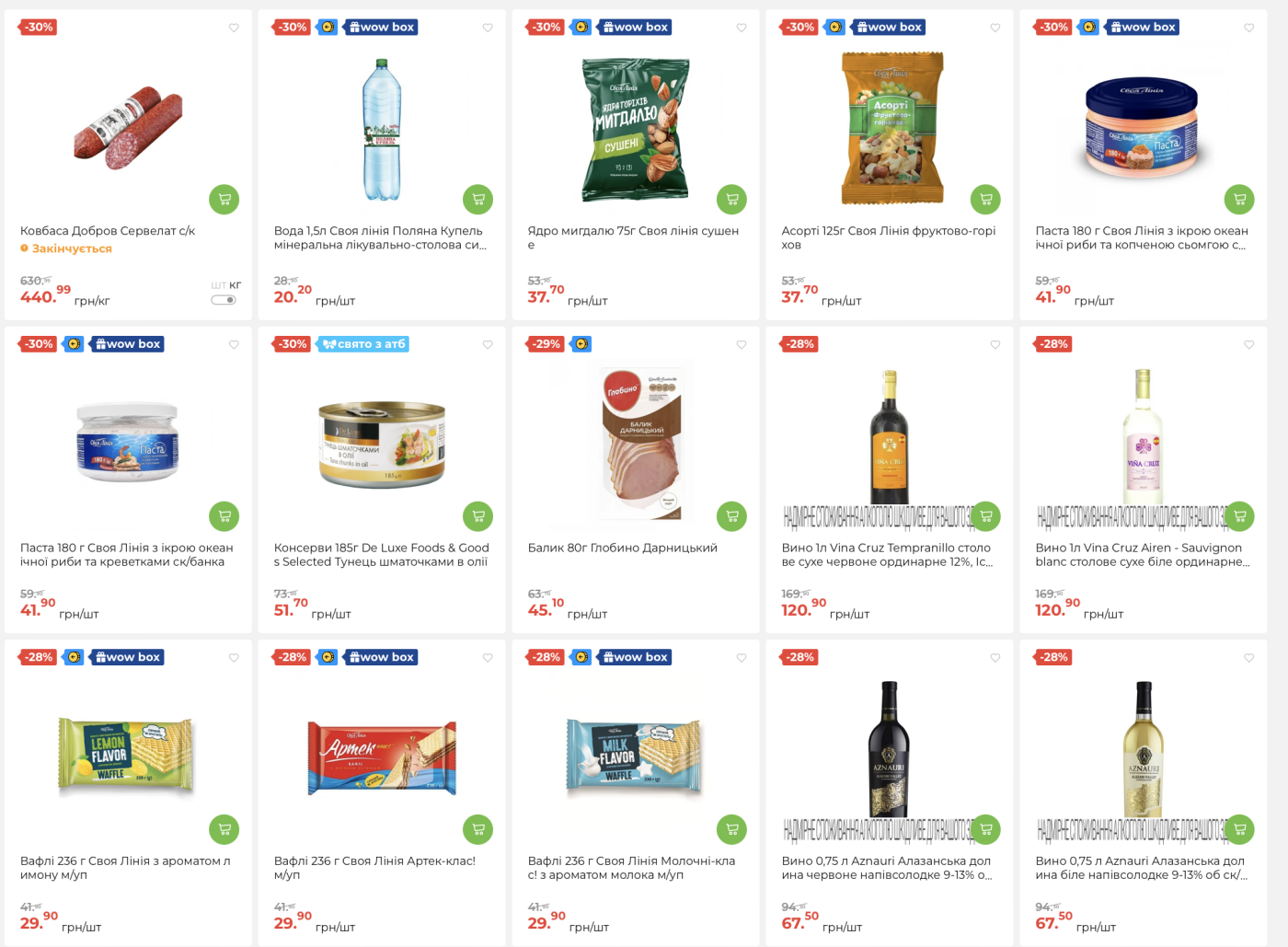The height and width of the screenshot is (947, 1288).
Task: Favorite the Асорті 125г heart icon
Action: pyautogui.click(x=995, y=28)
